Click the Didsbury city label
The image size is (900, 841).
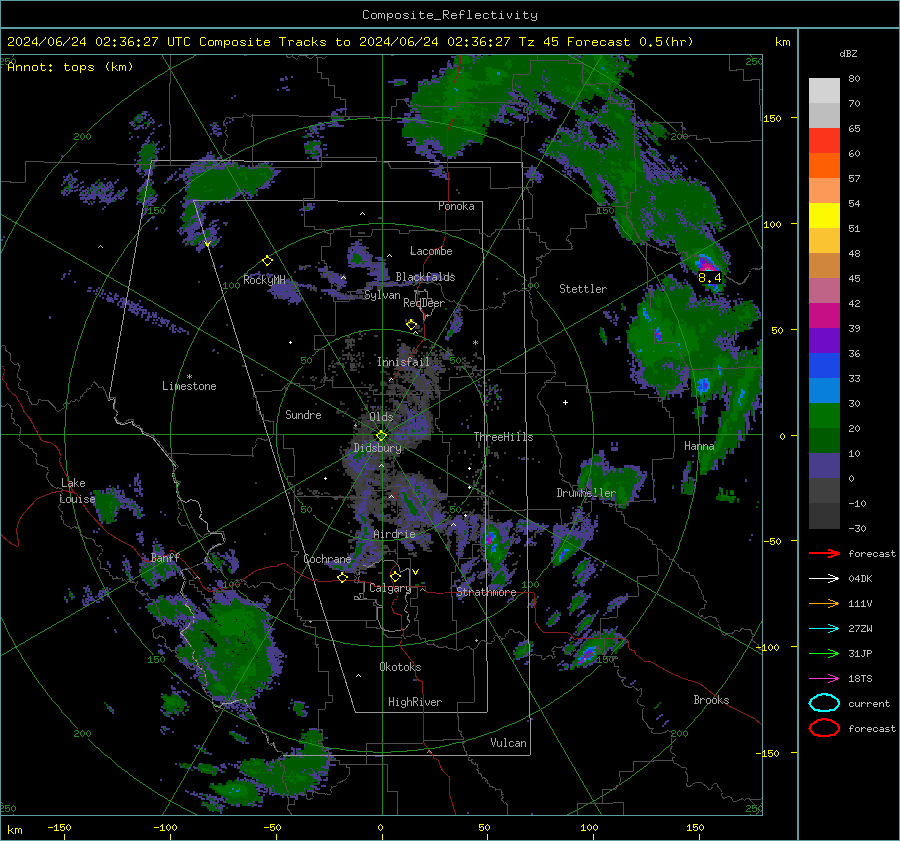point(378,448)
